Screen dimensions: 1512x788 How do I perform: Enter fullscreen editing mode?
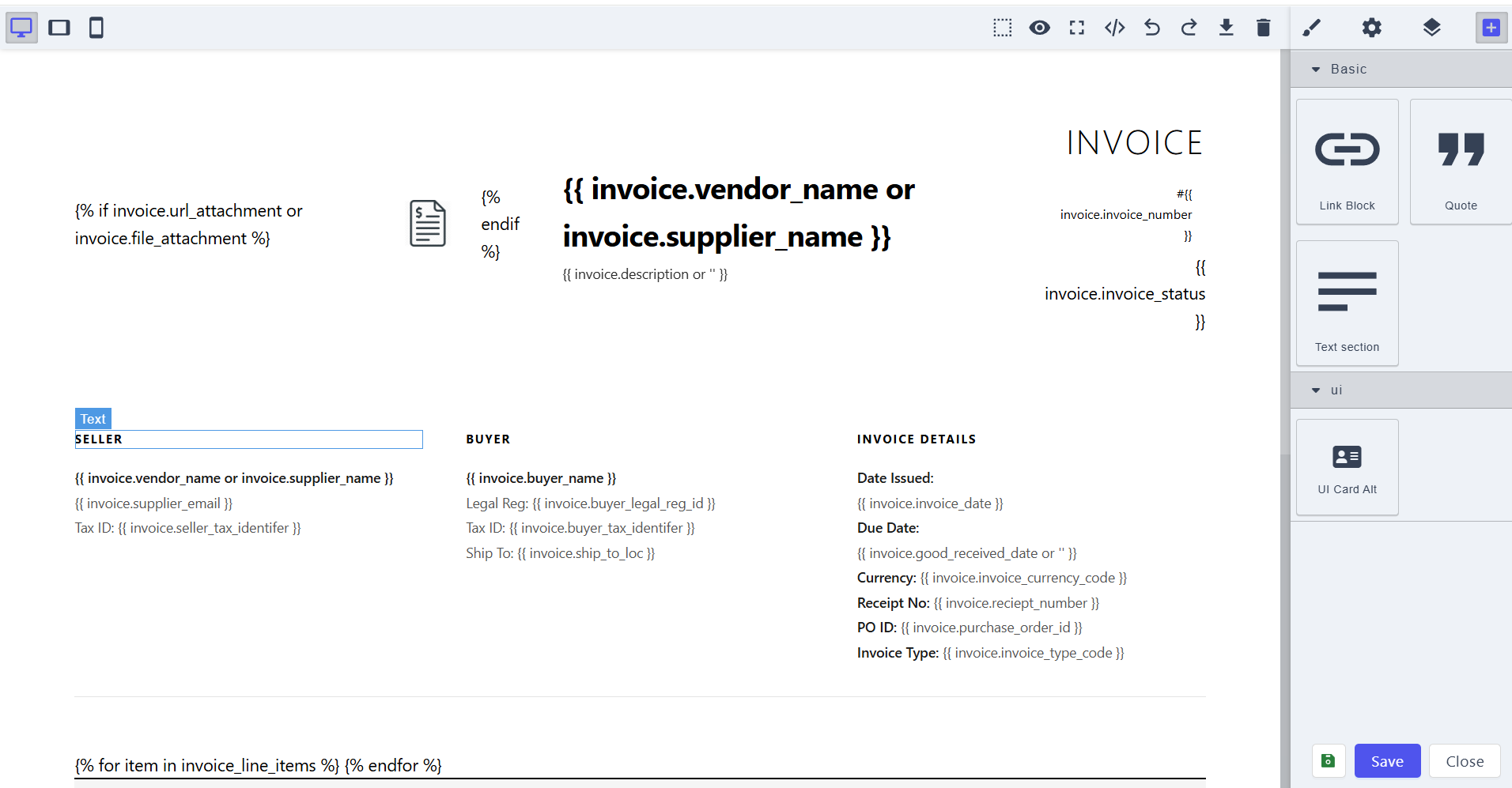click(1076, 27)
